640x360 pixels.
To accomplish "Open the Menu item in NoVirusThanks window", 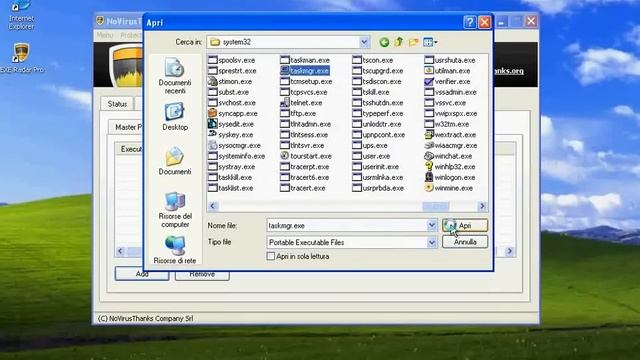I will click(105, 35).
